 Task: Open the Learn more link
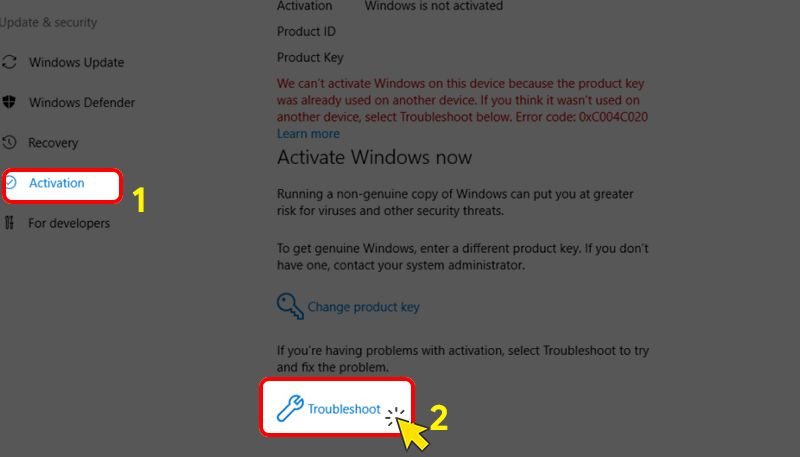(x=308, y=134)
